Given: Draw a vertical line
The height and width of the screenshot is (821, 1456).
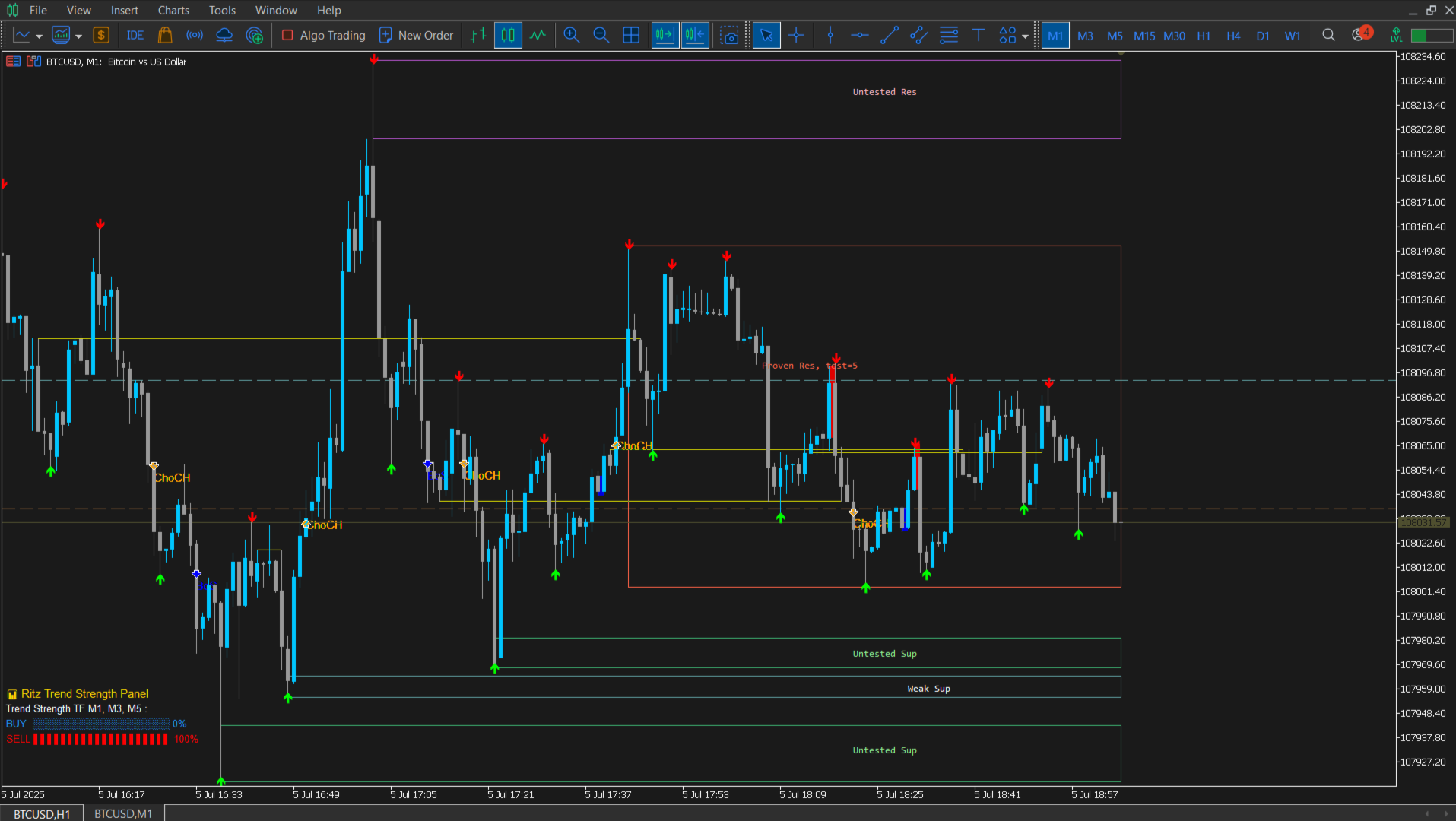Looking at the screenshot, I should [830, 36].
